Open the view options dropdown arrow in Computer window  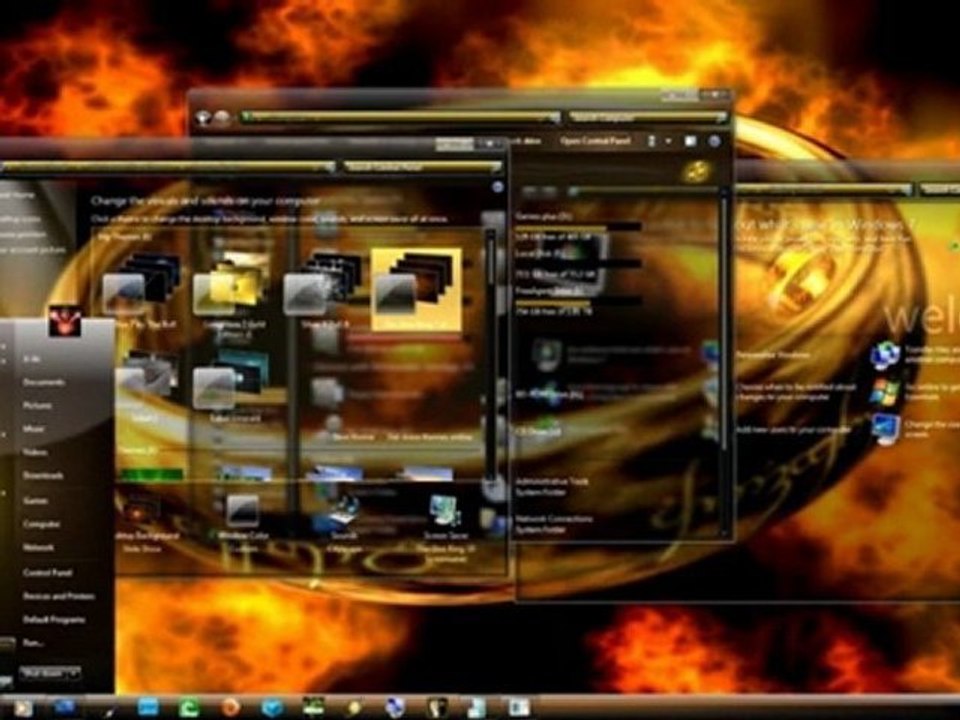668,141
